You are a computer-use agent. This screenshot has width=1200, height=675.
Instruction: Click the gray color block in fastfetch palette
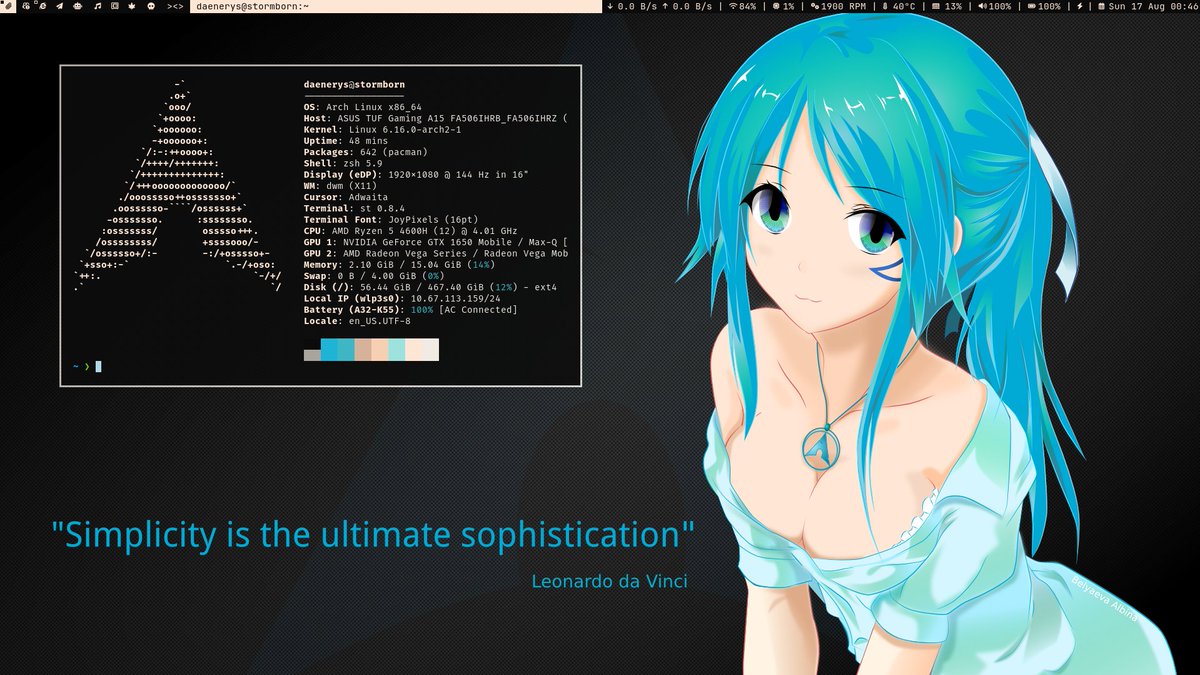[x=312, y=355]
